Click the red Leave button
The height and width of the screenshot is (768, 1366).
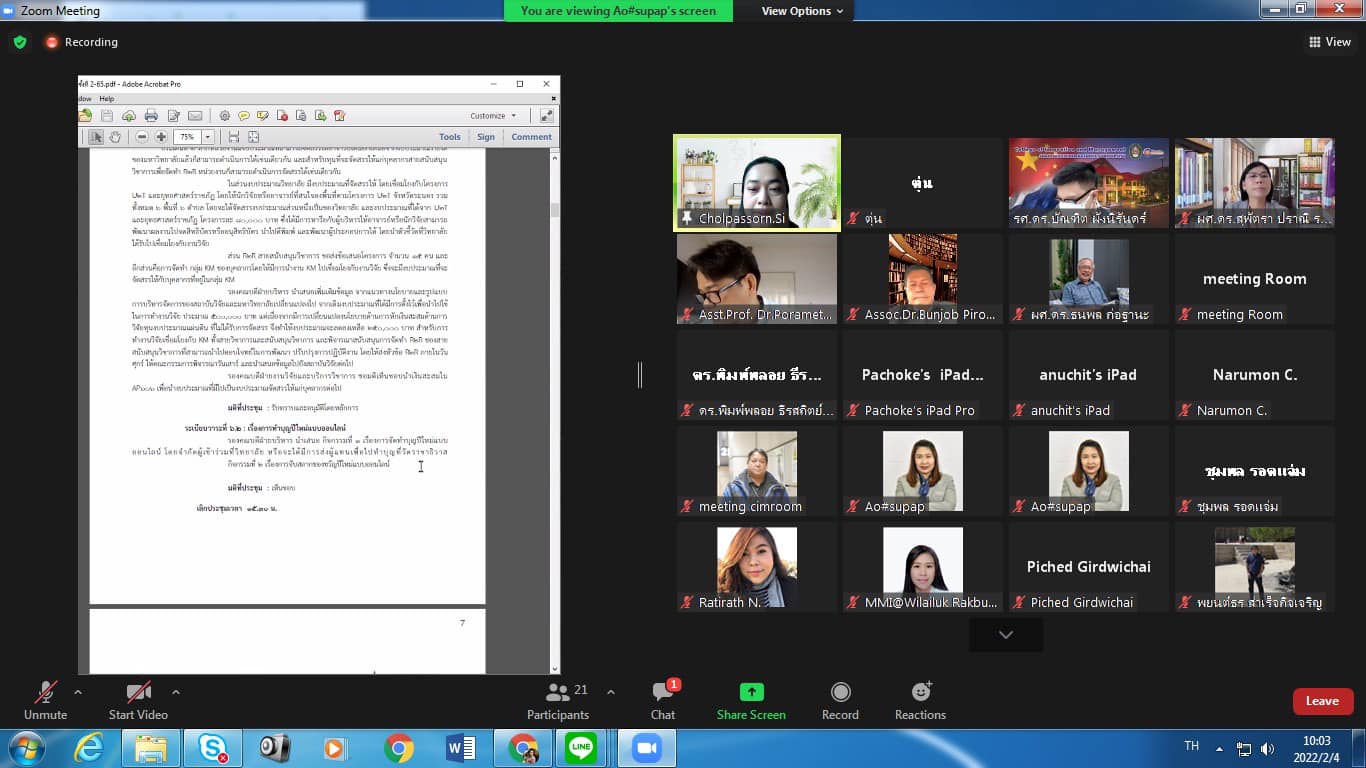coord(1322,701)
